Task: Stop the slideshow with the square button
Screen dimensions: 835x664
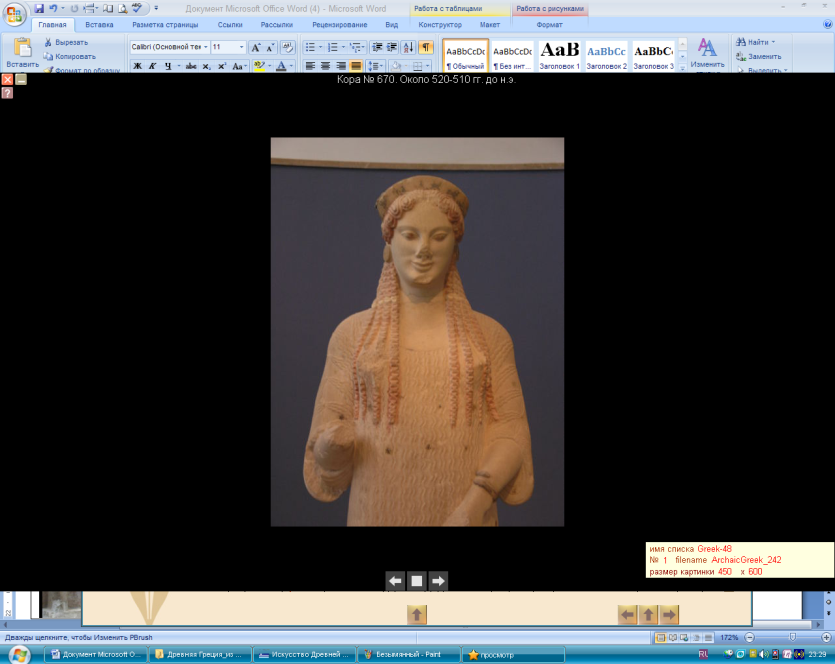Action: pyautogui.click(x=416, y=581)
